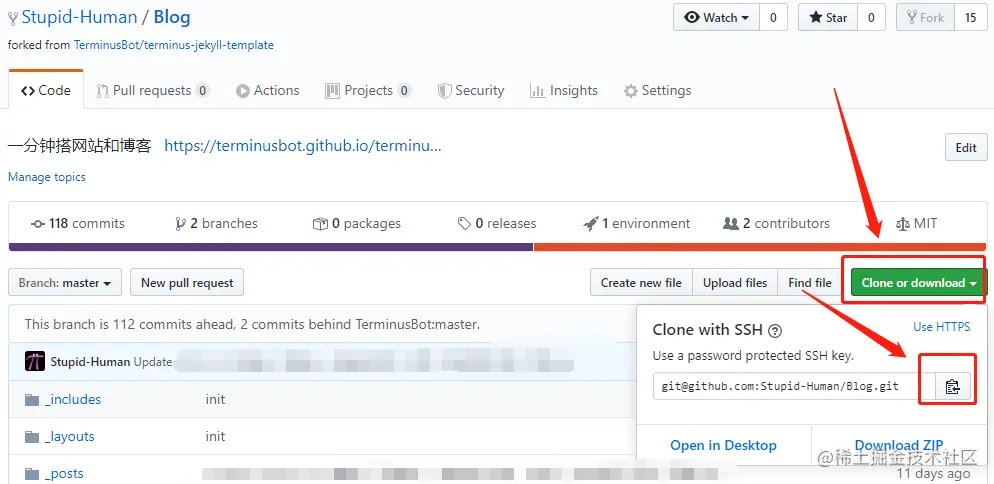Switch to the Settings tab
Viewport: 994px width, 484px height.
pos(657,91)
